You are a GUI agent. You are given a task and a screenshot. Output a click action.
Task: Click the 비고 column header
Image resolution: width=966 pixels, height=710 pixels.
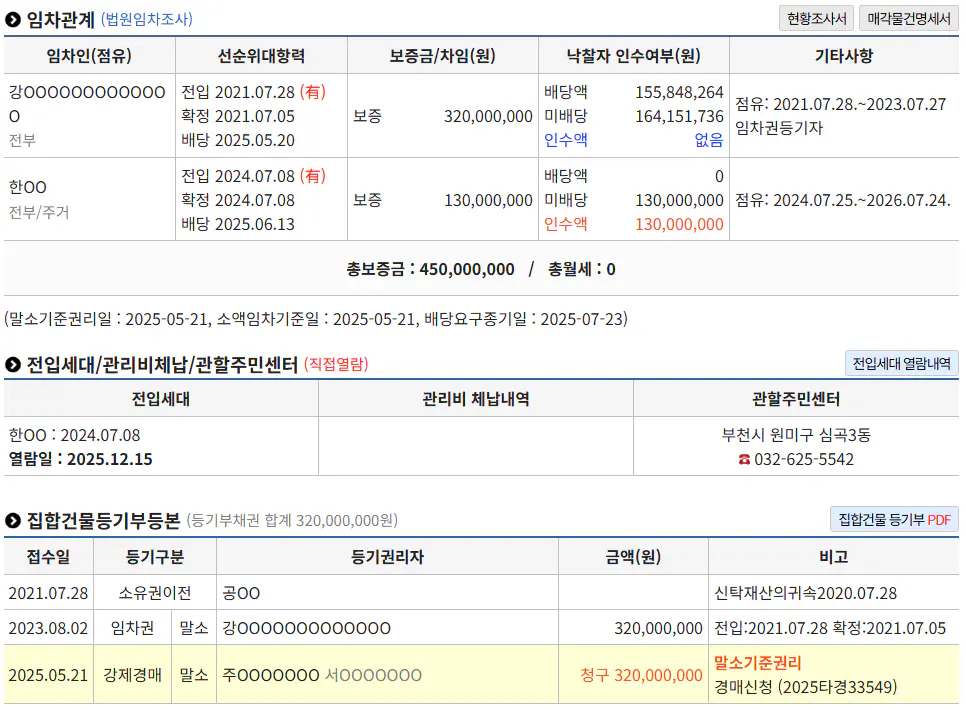834,557
